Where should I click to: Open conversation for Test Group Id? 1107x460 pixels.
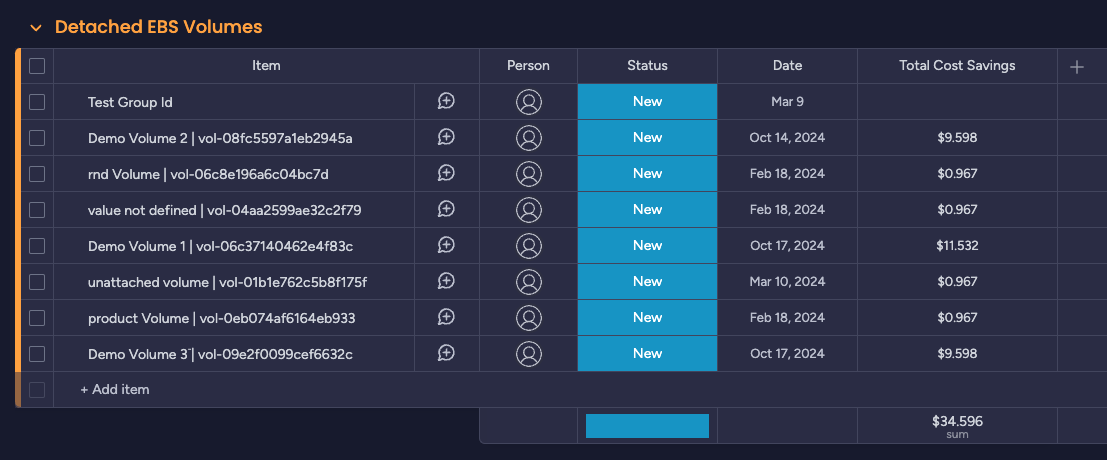point(445,102)
